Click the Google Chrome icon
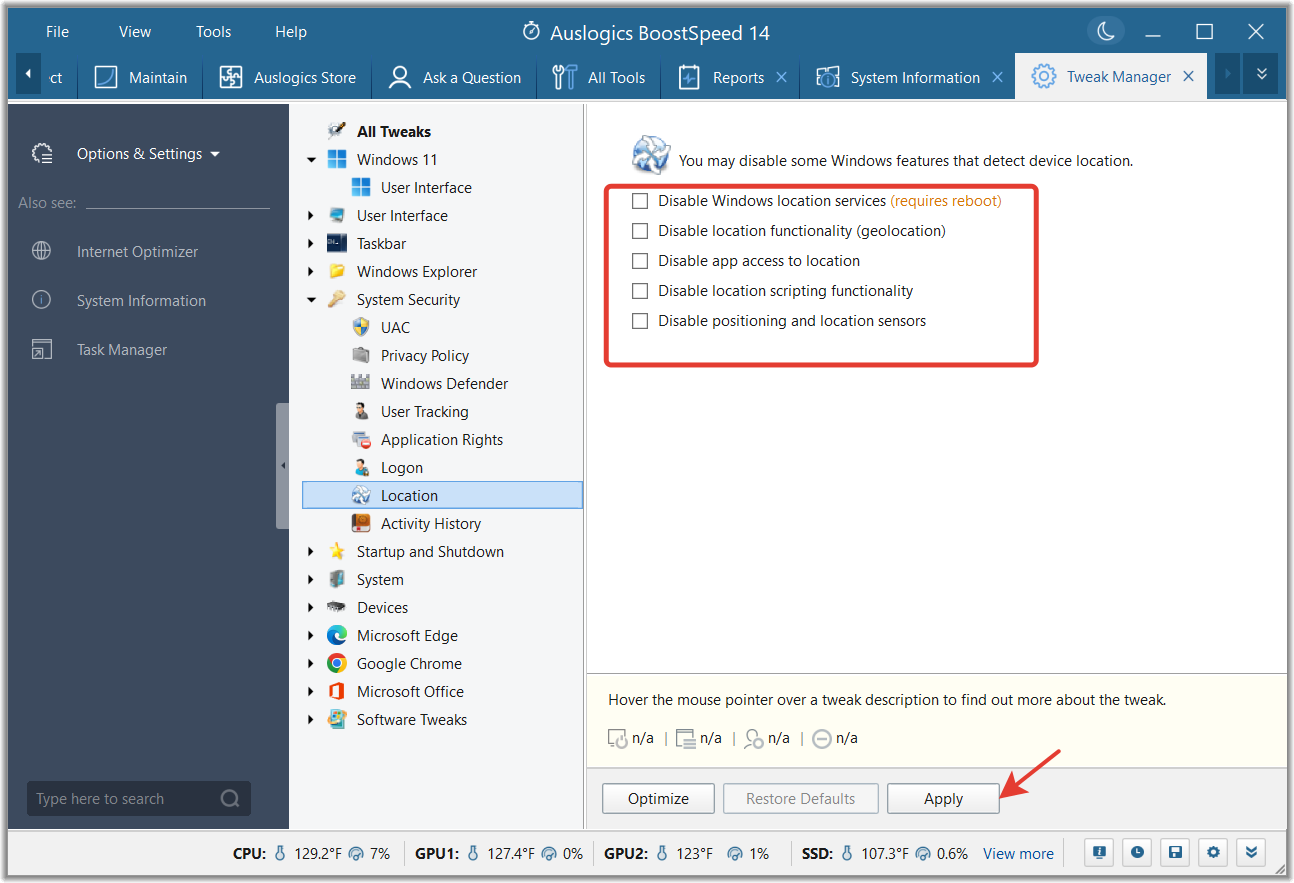 (x=337, y=663)
